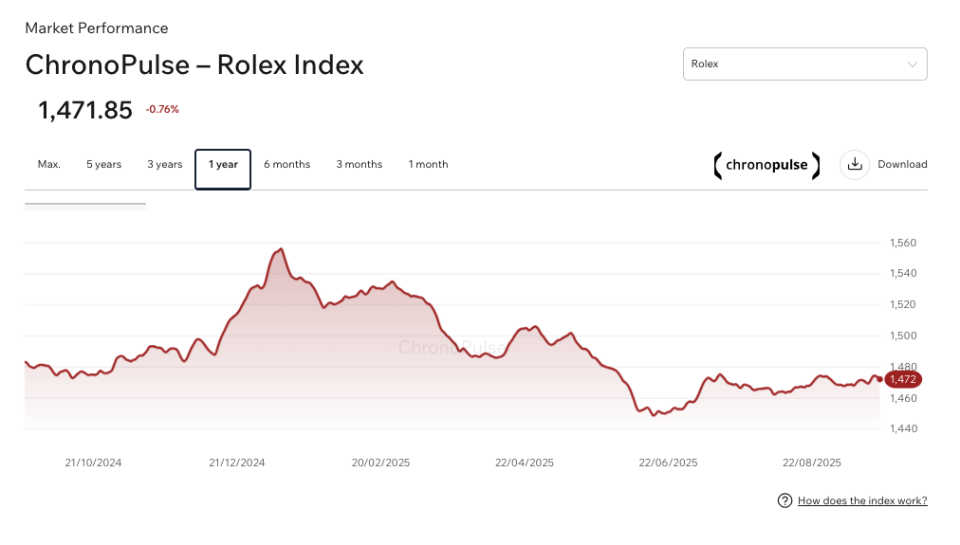Image resolution: width=960 pixels, height=545 pixels.
Task: Switch to the 6 months view
Action: [287, 164]
